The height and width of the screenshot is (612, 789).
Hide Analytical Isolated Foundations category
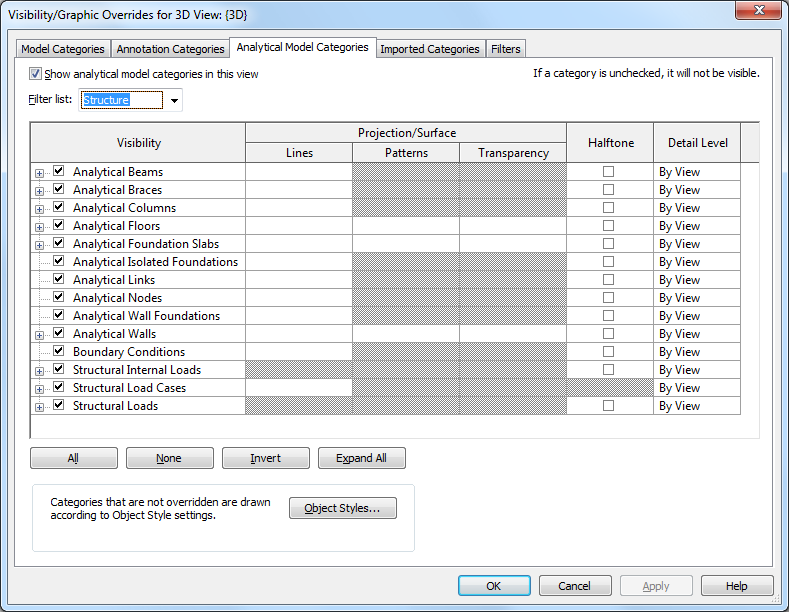(58, 261)
